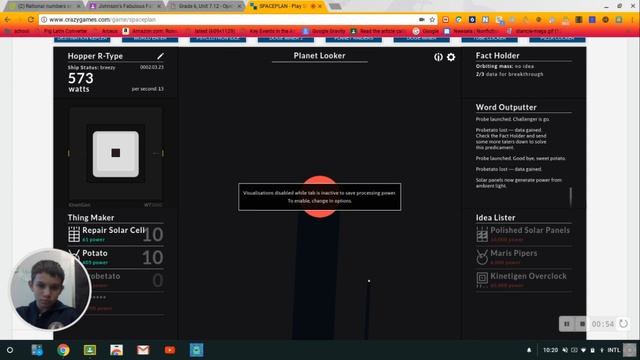
Task: Open the Pig Latin Converter bookmark
Action: point(61,31)
